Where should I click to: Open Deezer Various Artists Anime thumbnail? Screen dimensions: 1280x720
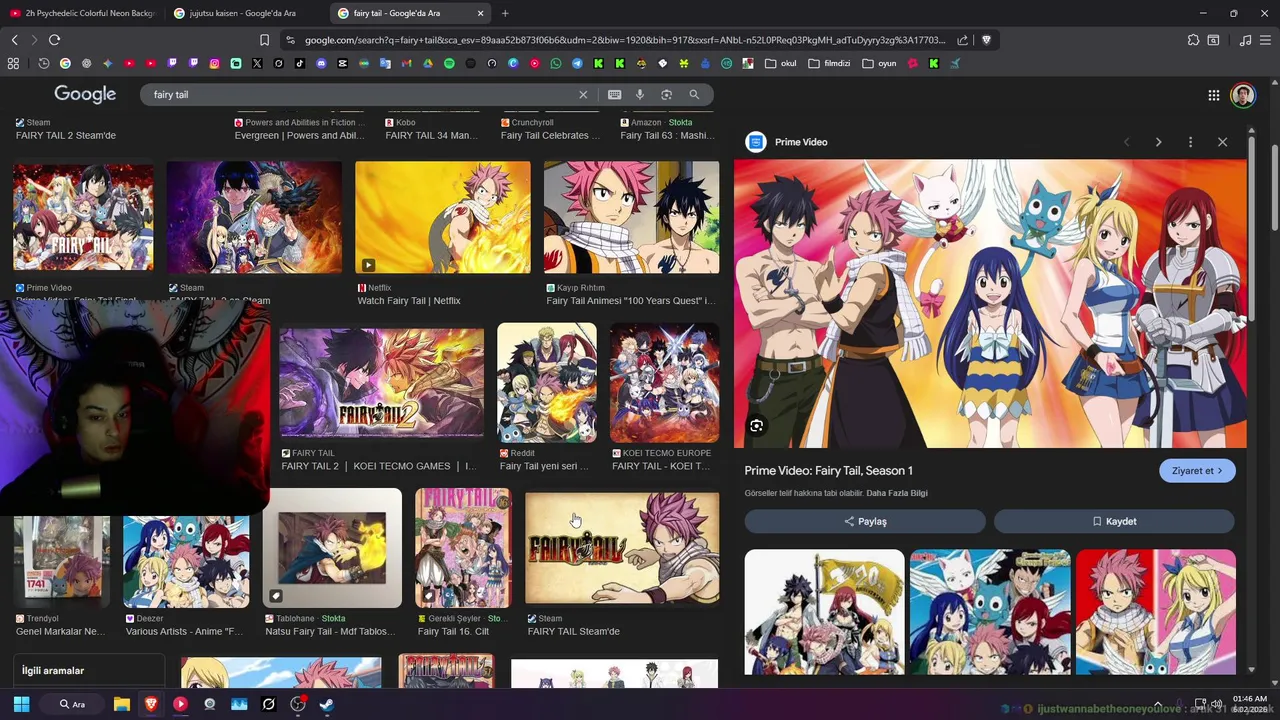(186, 561)
